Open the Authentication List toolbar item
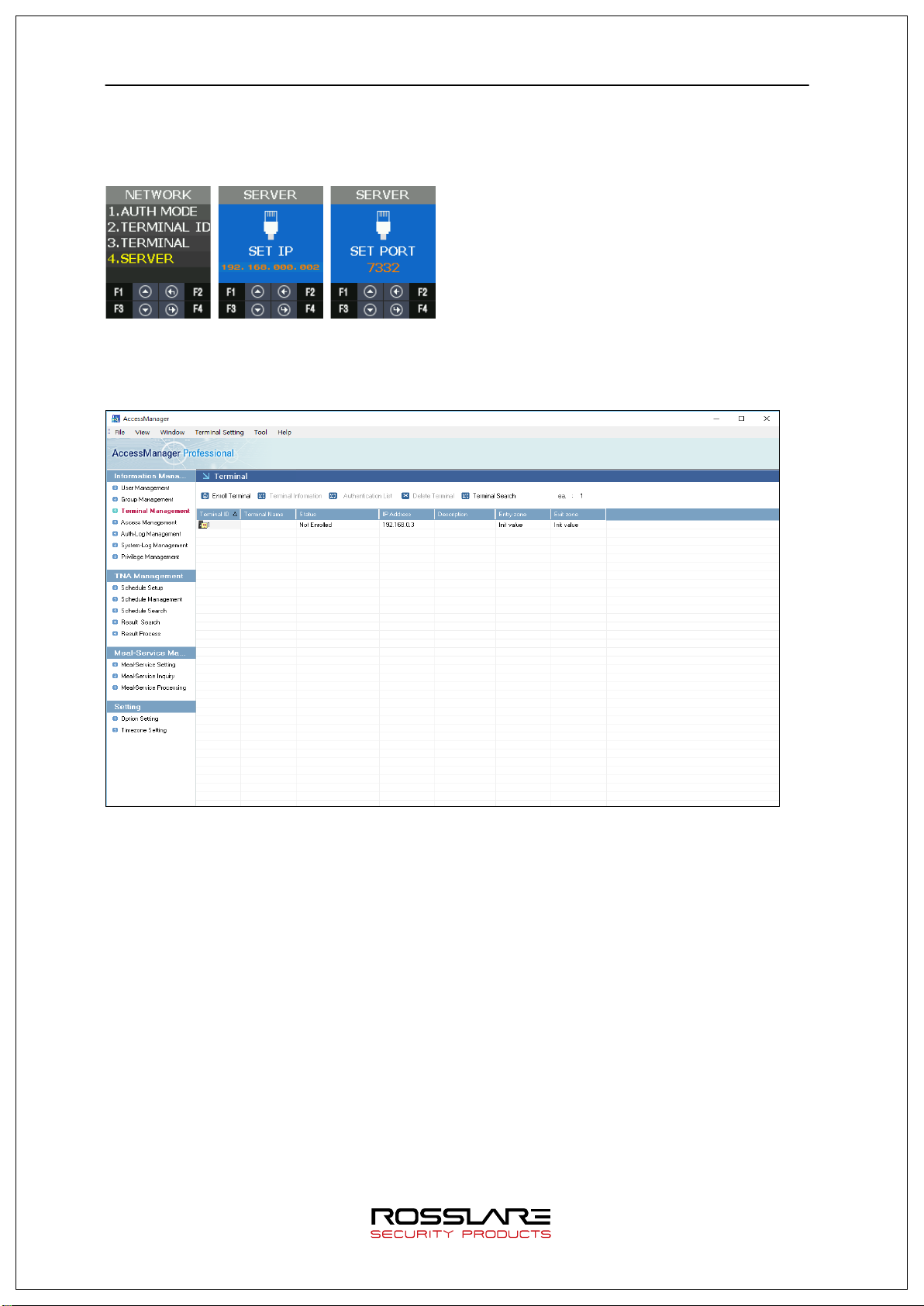This screenshot has height=1306, width=924. [x=360, y=496]
